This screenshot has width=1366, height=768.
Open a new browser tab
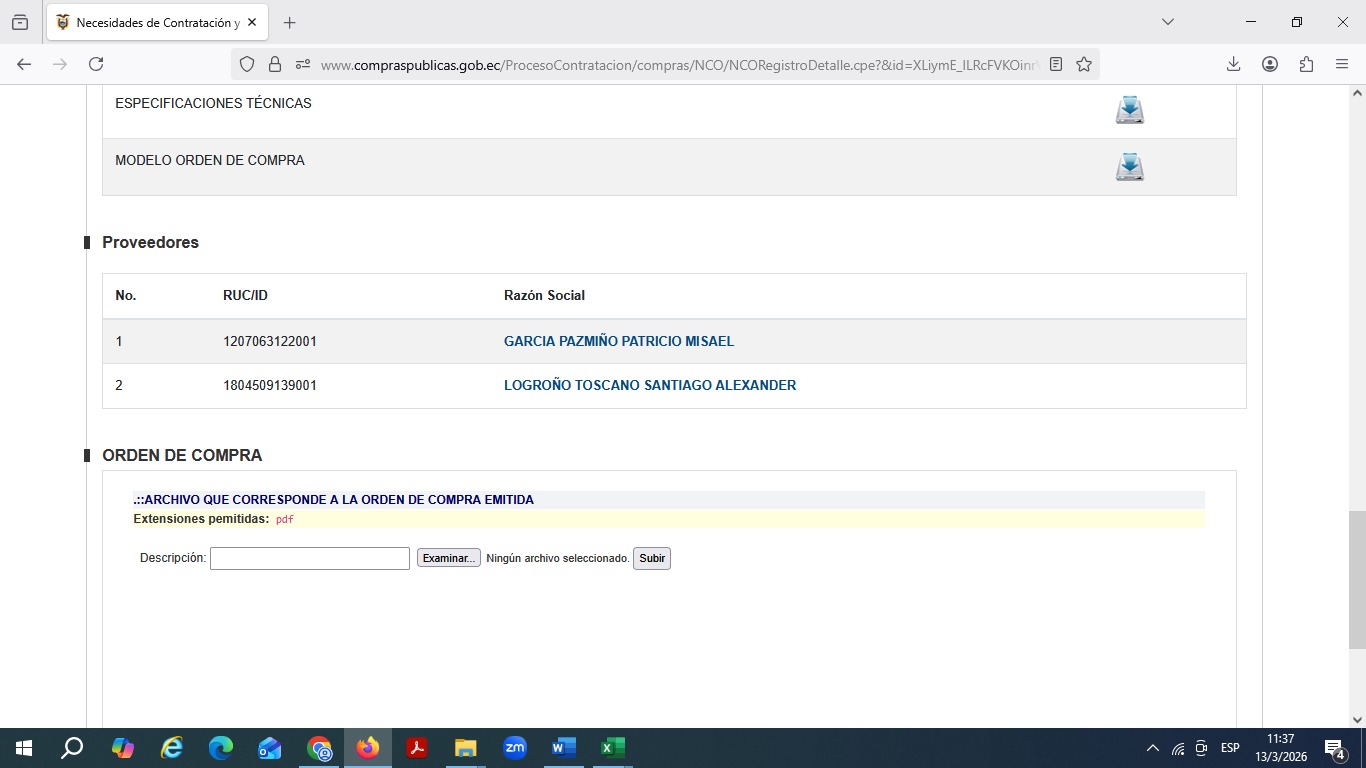click(x=289, y=22)
